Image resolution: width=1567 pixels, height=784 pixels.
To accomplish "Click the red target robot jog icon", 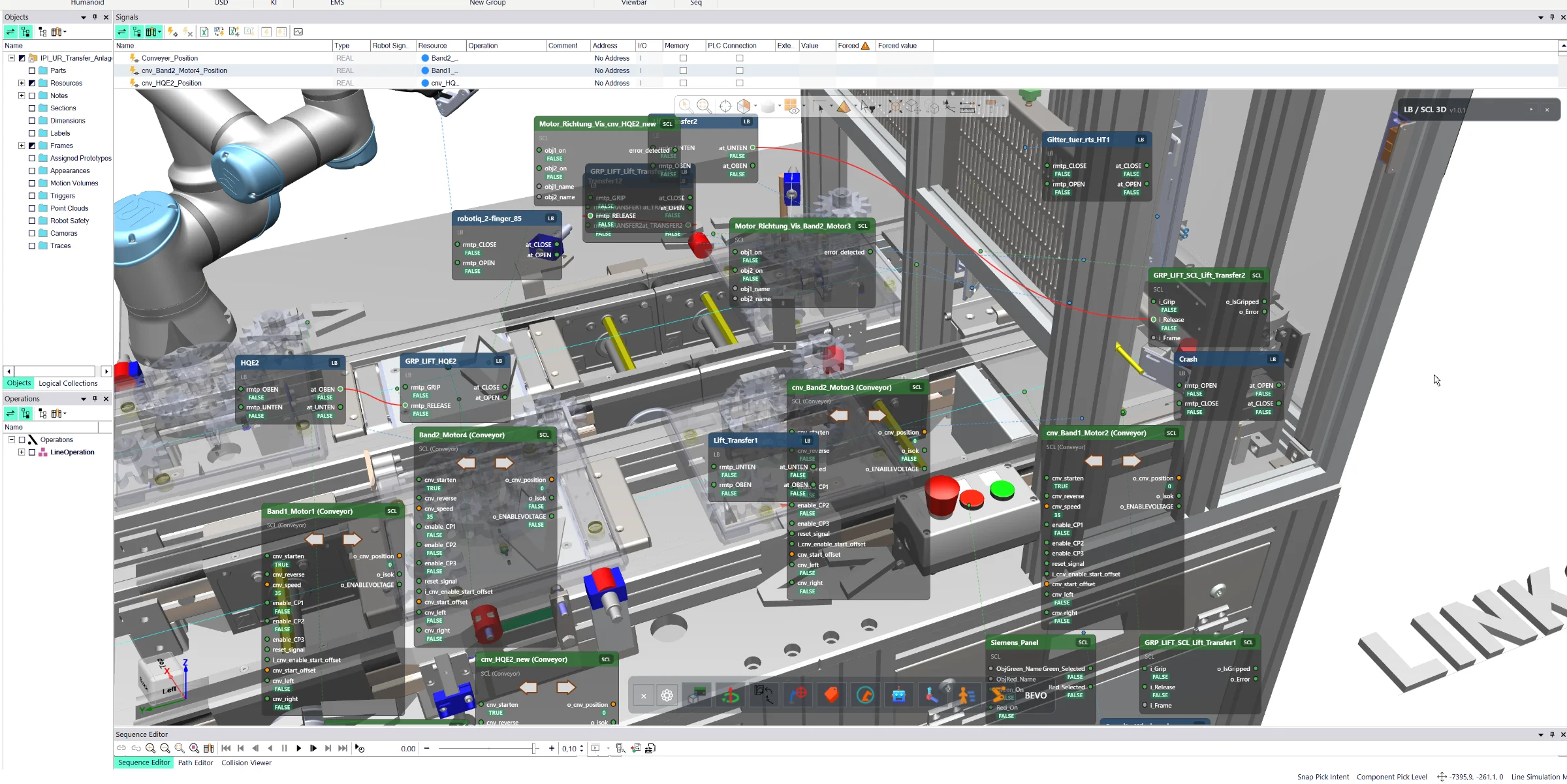I will coord(798,695).
